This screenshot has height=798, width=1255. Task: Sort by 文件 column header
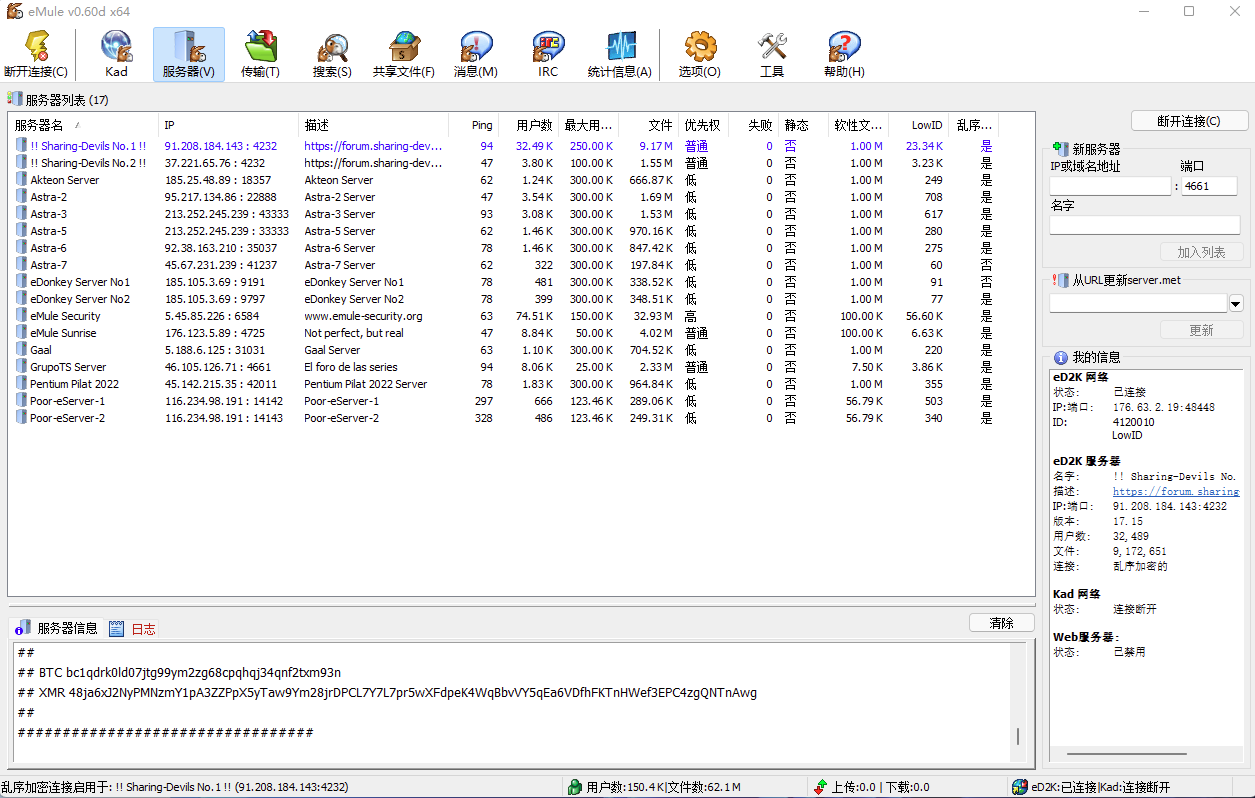tap(649, 125)
